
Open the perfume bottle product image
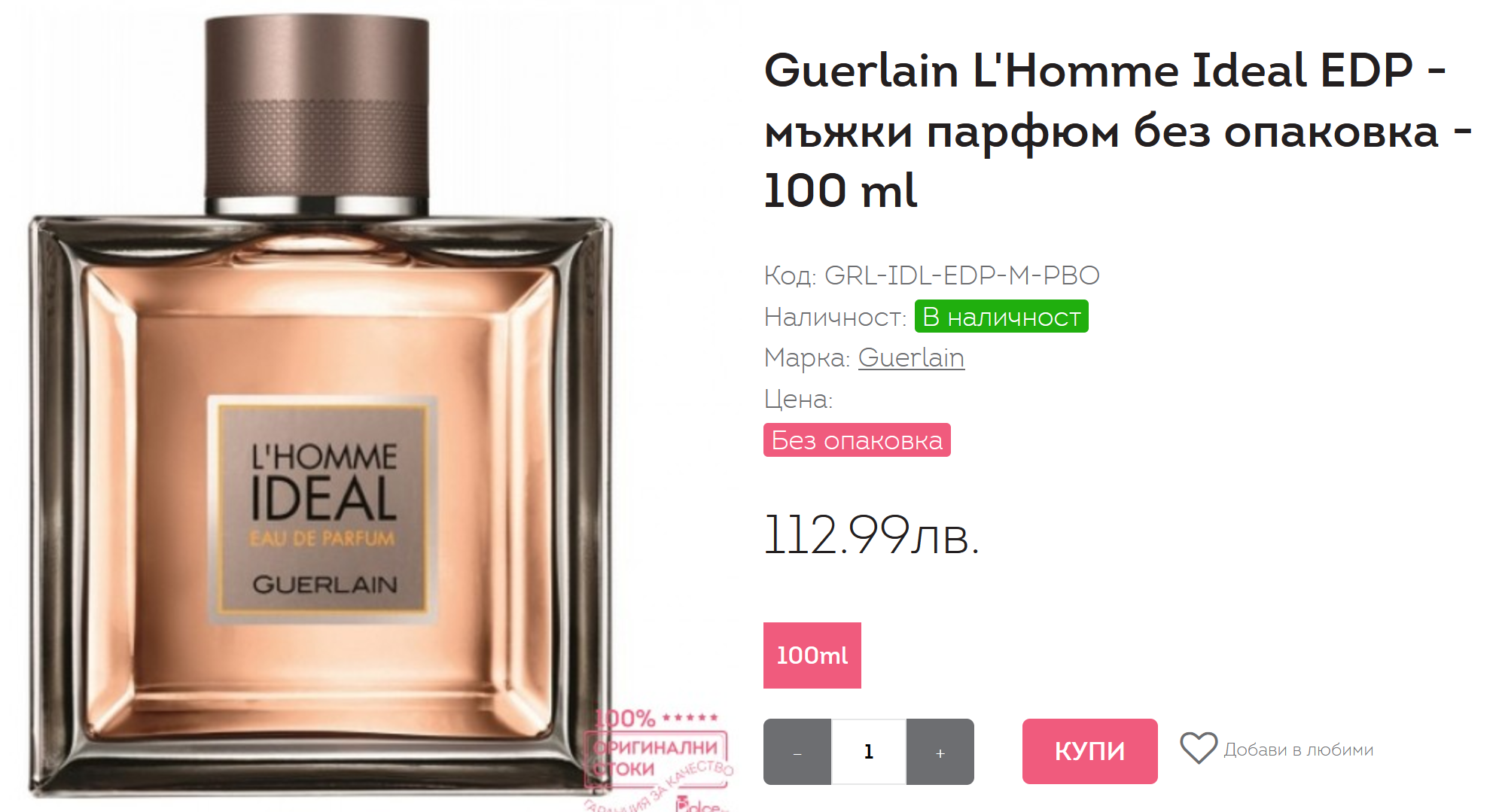(x=321, y=406)
